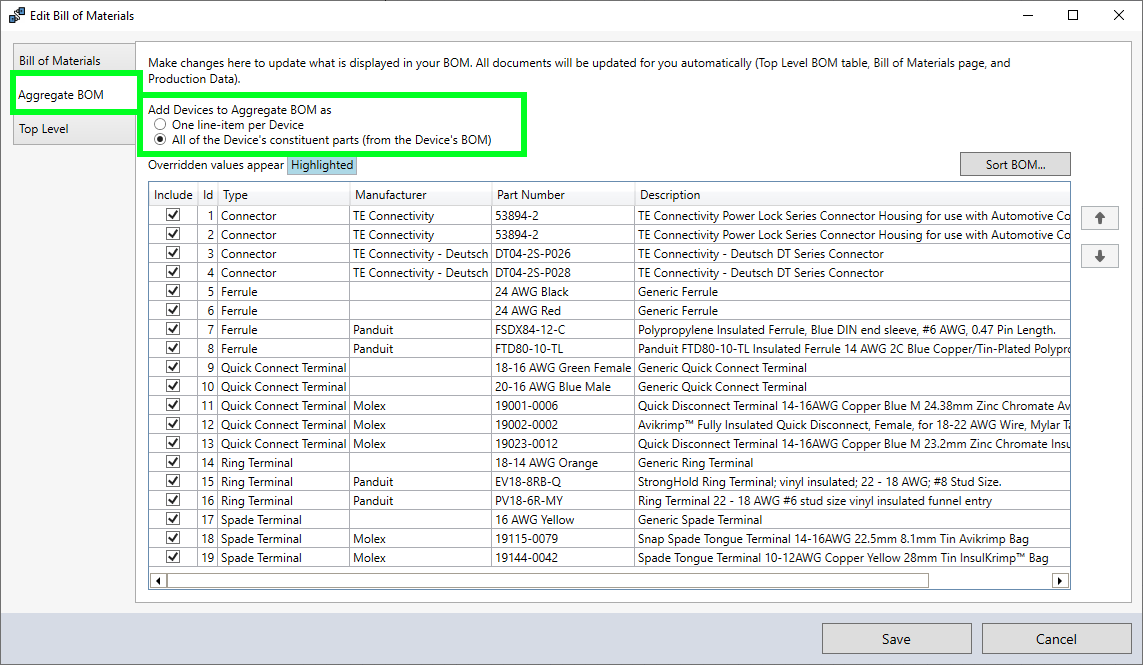Select Molex part 19144-0042 cell
The width and height of the screenshot is (1143, 665).
click(563, 557)
